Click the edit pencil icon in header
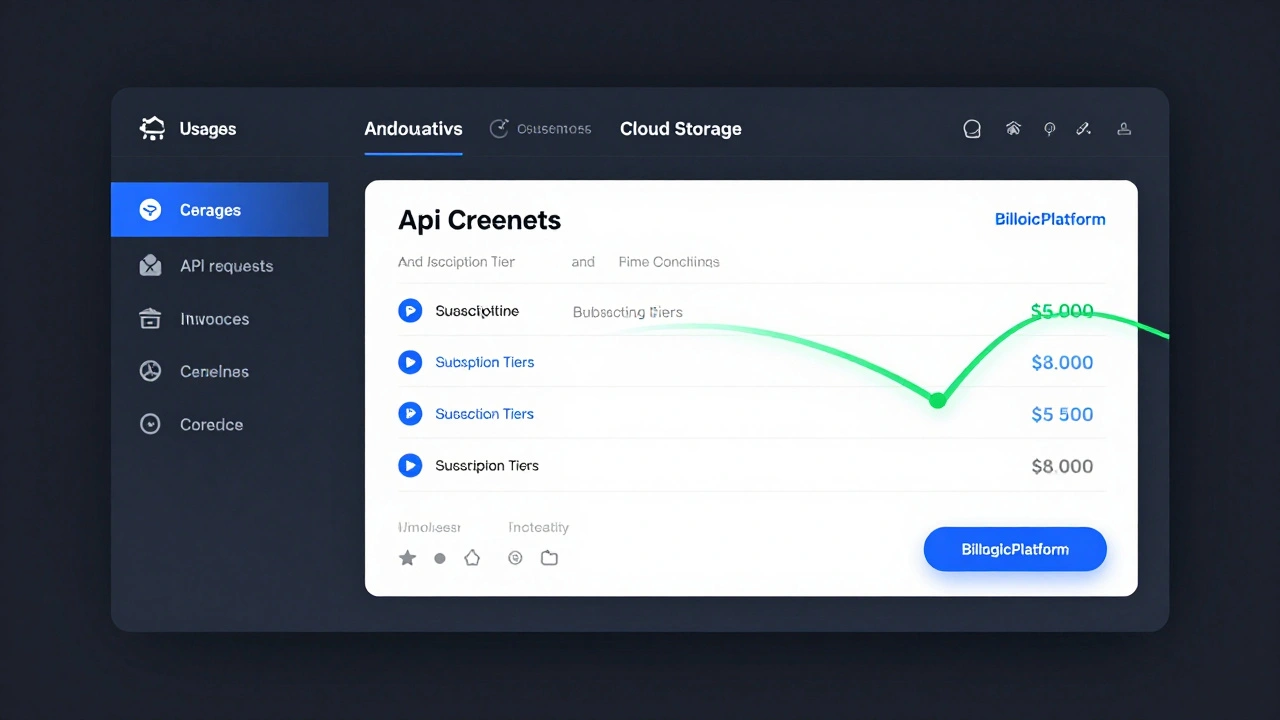Image resolution: width=1280 pixels, height=720 pixels. (1082, 129)
